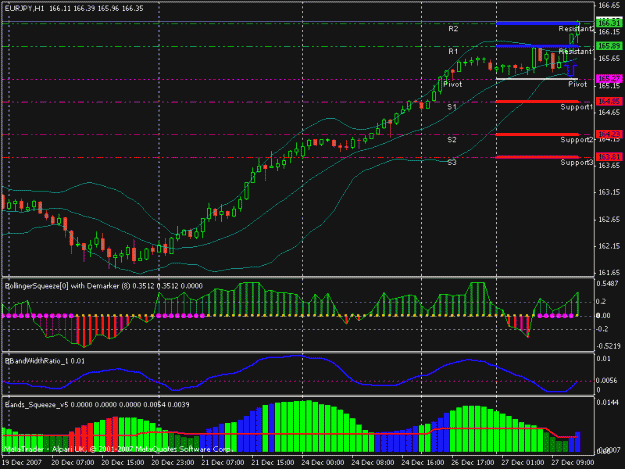Click the 163.15 price scale value
Viewport: 625px width, 469px height.
[x=609, y=192]
